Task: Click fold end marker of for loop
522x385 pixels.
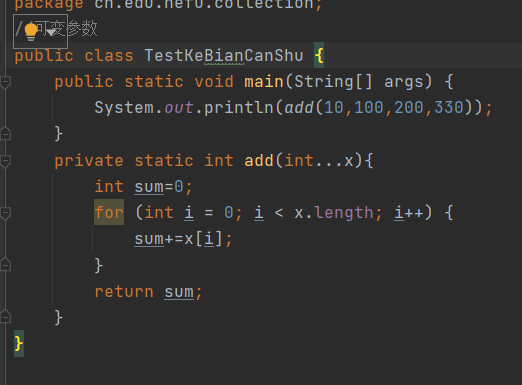Action: point(5,264)
